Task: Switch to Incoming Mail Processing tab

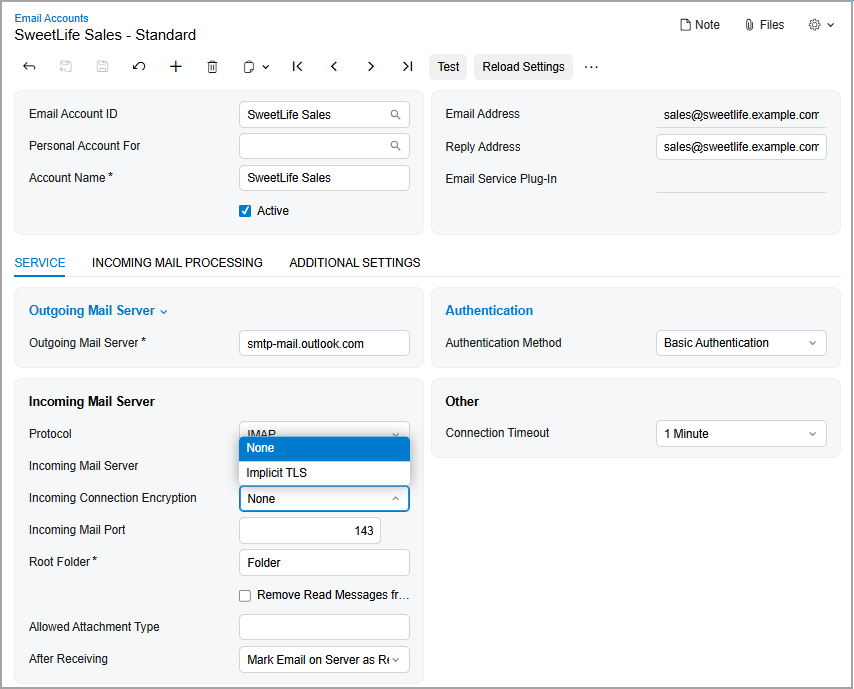Action: [177, 263]
